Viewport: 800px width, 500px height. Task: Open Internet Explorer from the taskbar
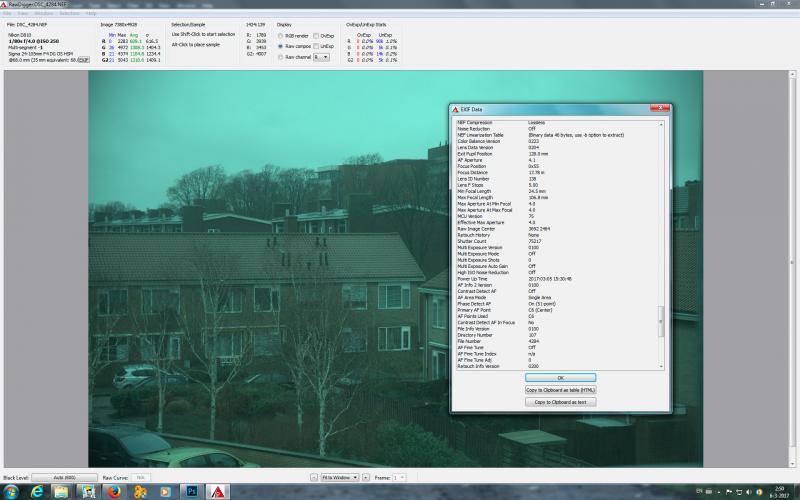[37, 492]
